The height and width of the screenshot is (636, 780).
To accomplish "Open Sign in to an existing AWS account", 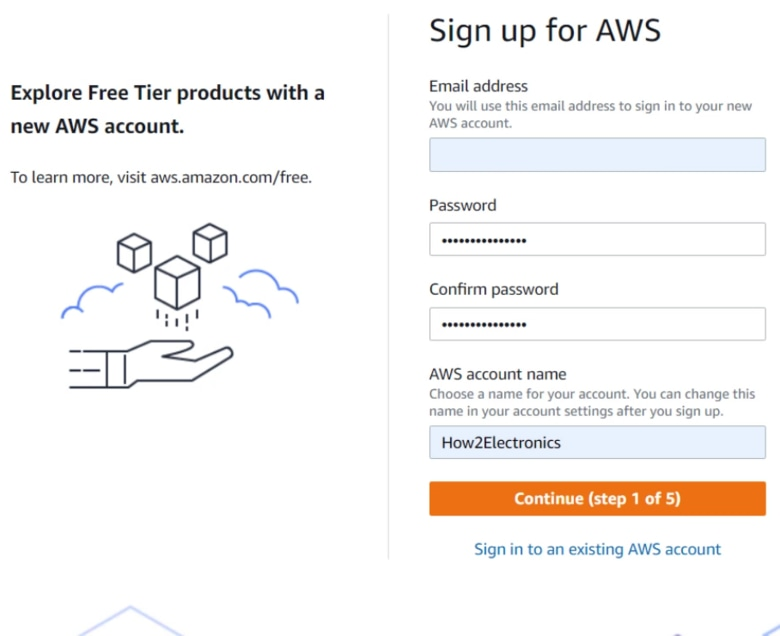I will pos(597,549).
